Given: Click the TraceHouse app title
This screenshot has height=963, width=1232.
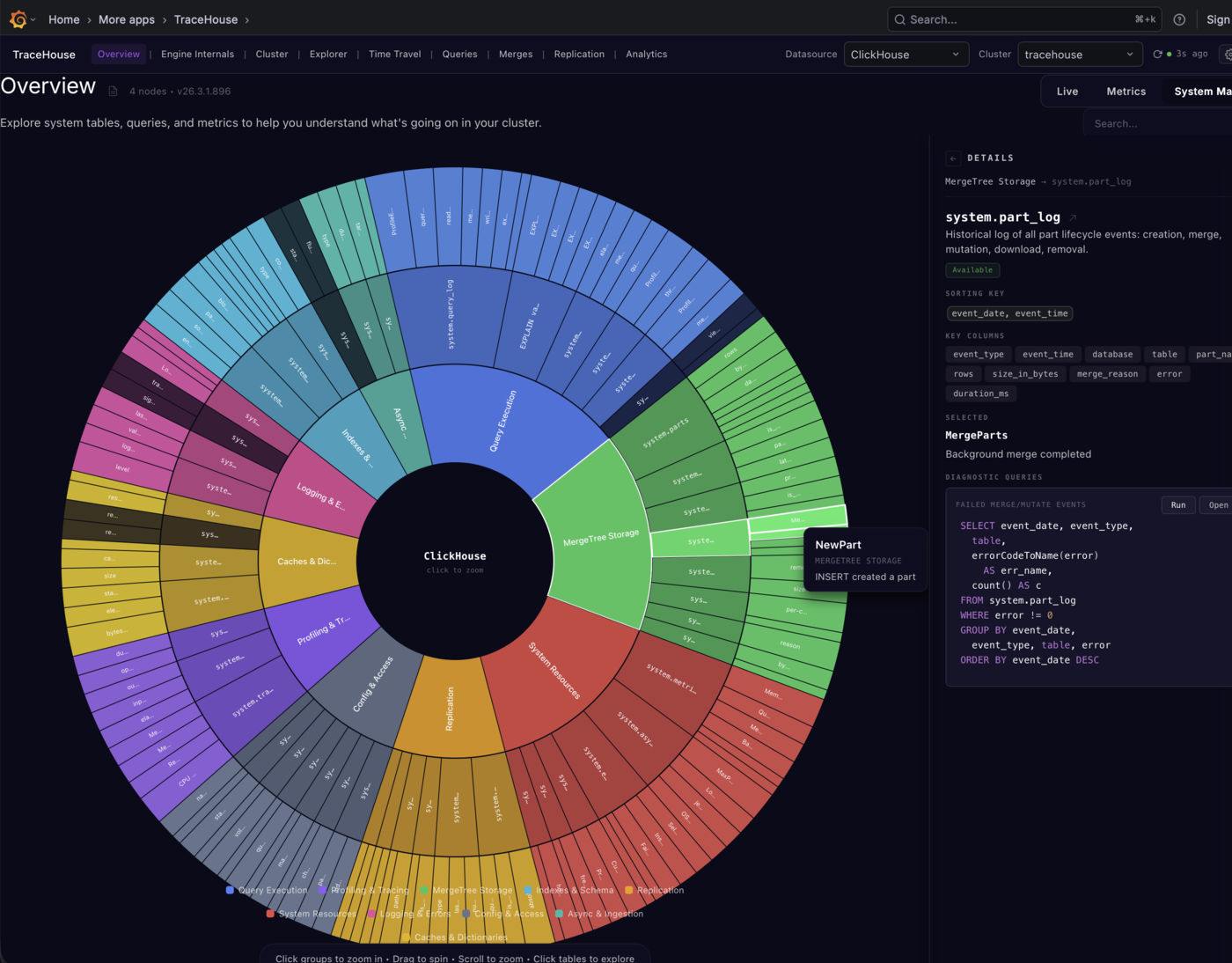Looking at the screenshot, I should point(44,55).
